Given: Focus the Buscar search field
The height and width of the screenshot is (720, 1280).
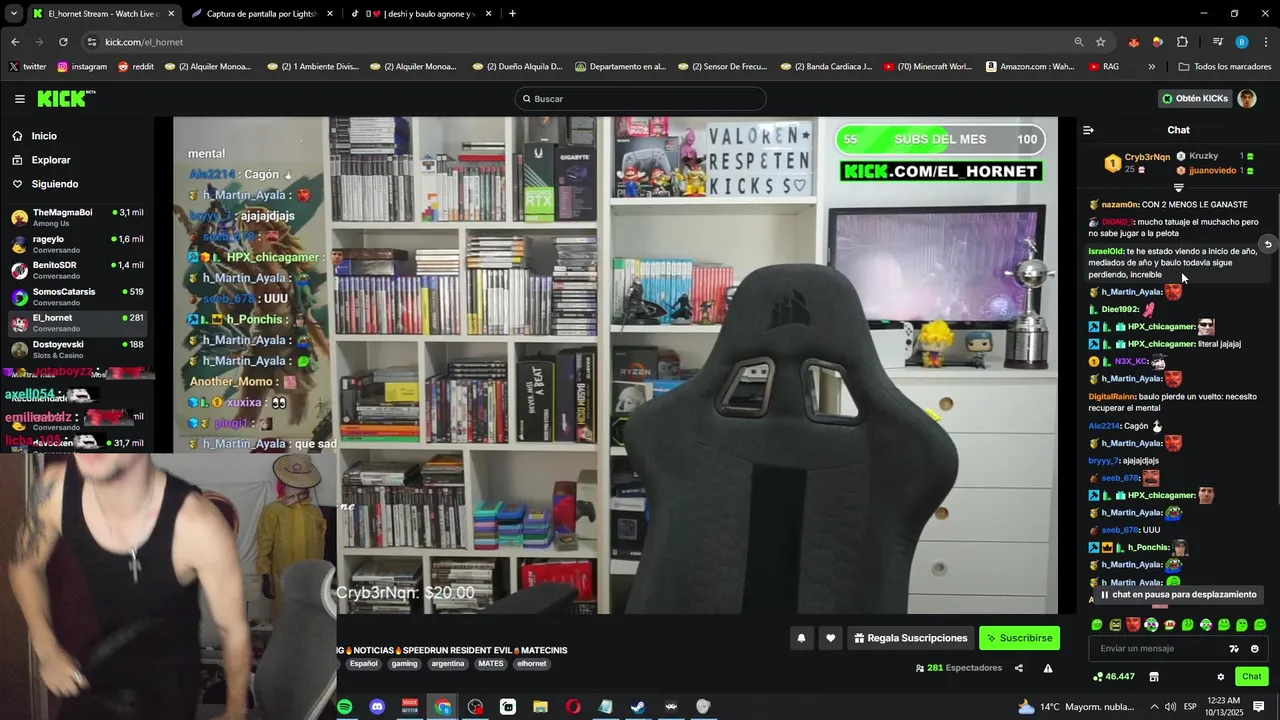Looking at the screenshot, I should pyautogui.click(x=641, y=99).
